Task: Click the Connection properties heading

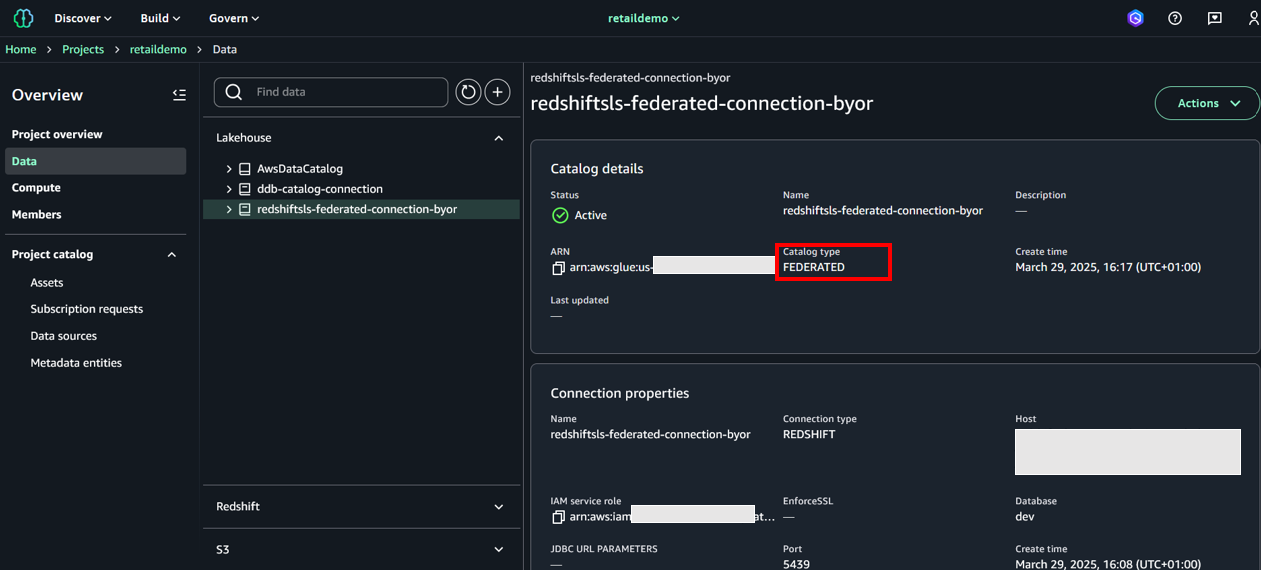Action: tap(620, 393)
